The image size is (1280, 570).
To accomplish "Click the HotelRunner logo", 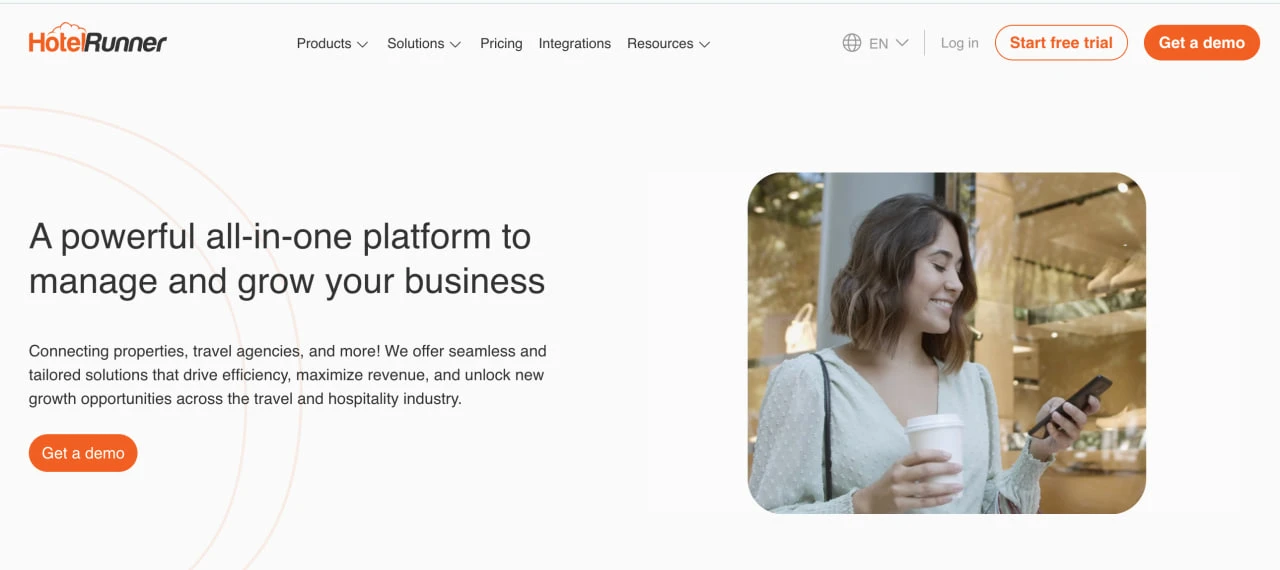I will (x=98, y=40).
